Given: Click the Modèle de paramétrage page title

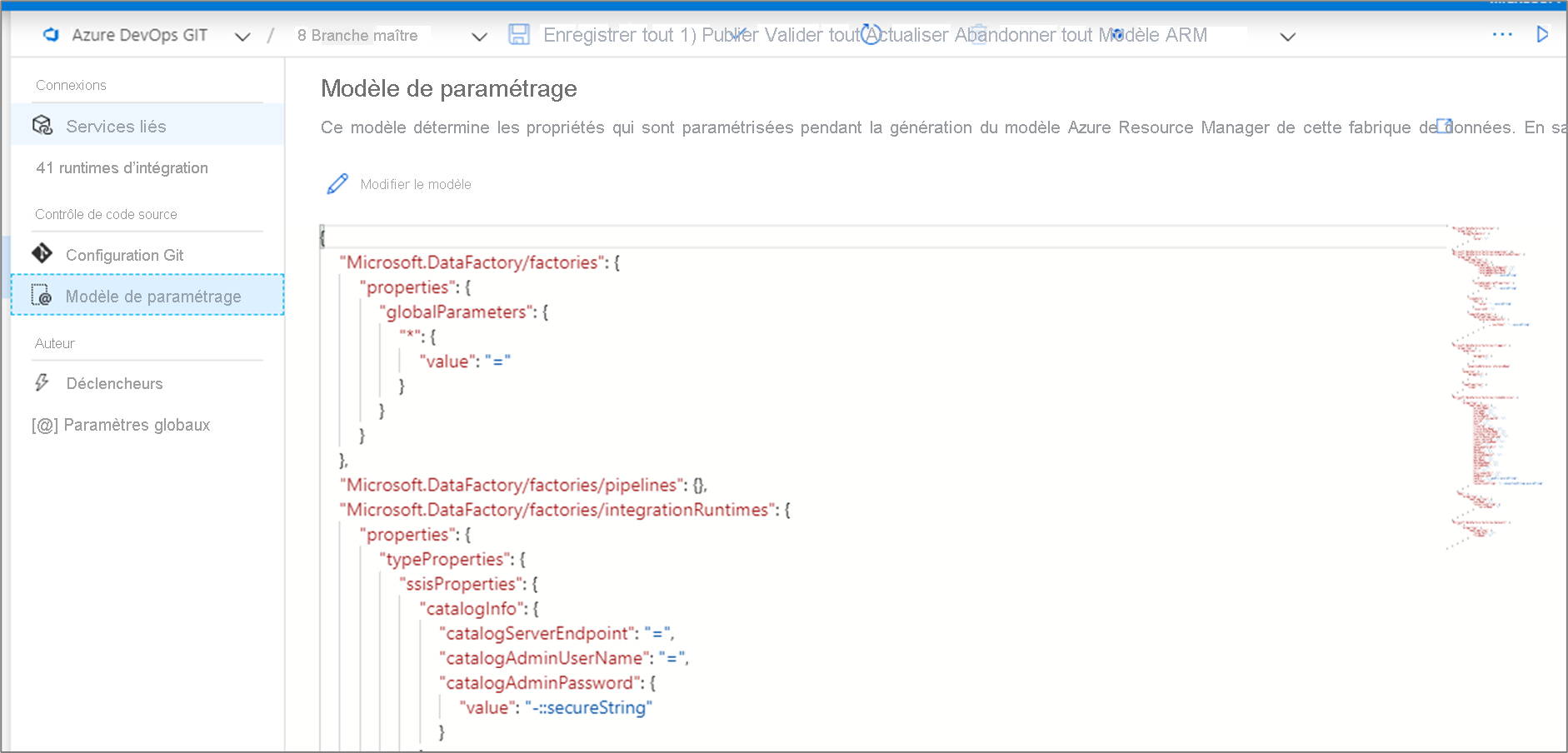Looking at the screenshot, I should coord(449,88).
